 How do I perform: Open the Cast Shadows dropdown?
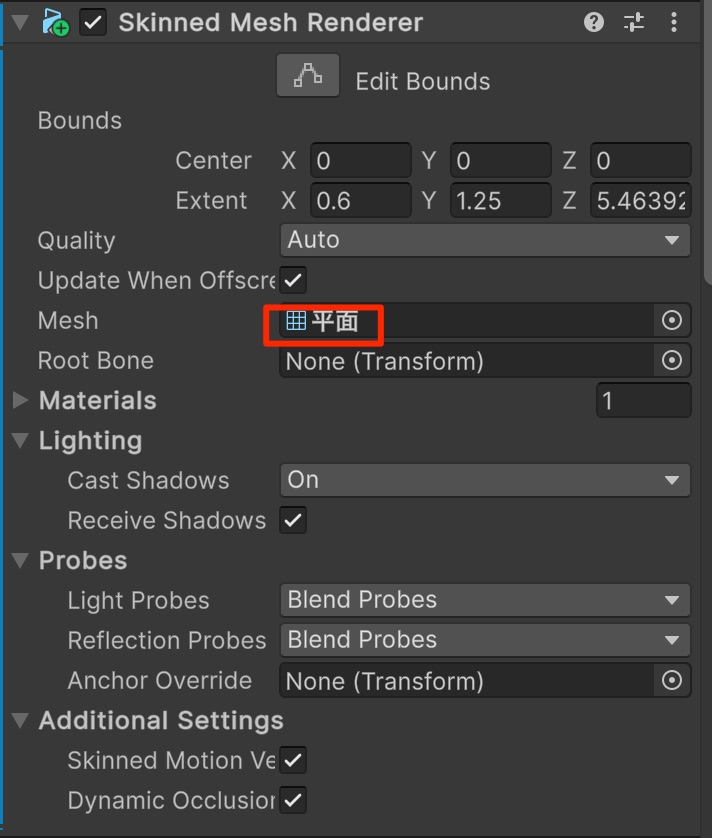pos(485,480)
